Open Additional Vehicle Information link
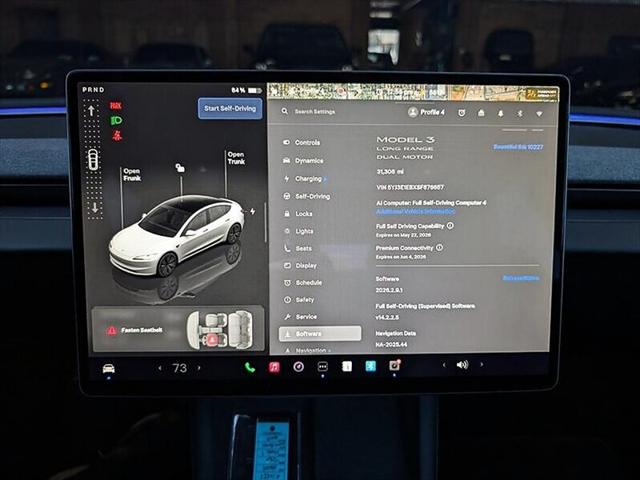The height and width of the screenshot is (480, 640). 415,211
